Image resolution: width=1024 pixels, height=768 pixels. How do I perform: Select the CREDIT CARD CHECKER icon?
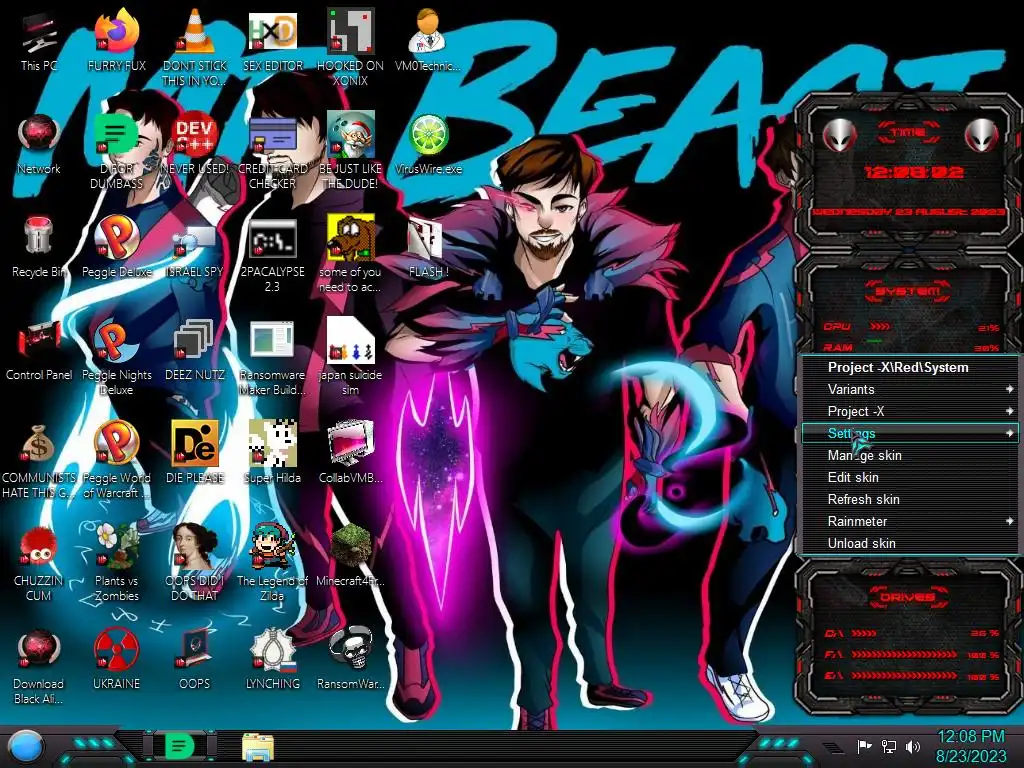273,136
